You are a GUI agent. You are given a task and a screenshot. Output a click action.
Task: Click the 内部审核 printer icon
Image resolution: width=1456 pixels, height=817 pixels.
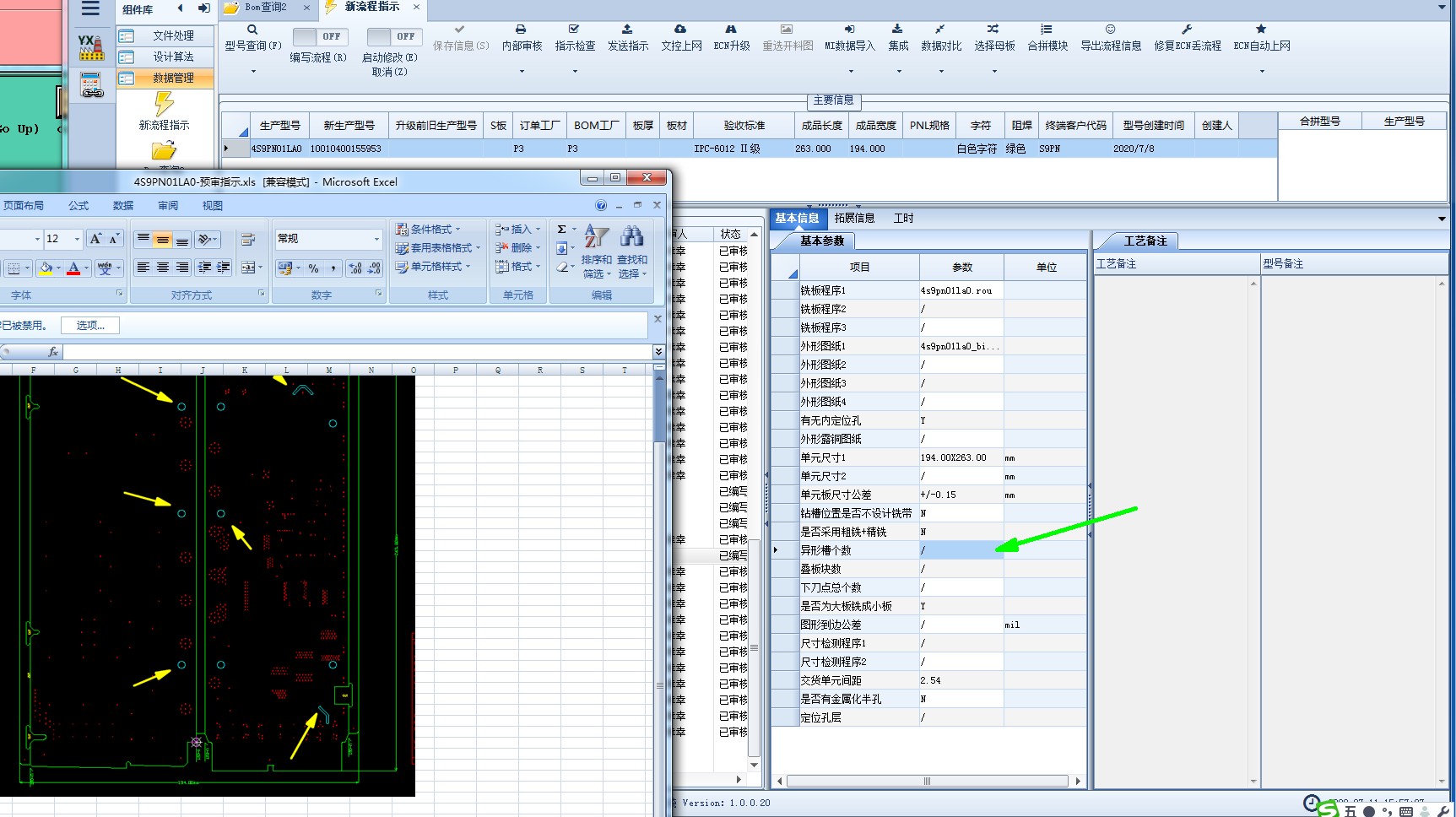point(521,30)
